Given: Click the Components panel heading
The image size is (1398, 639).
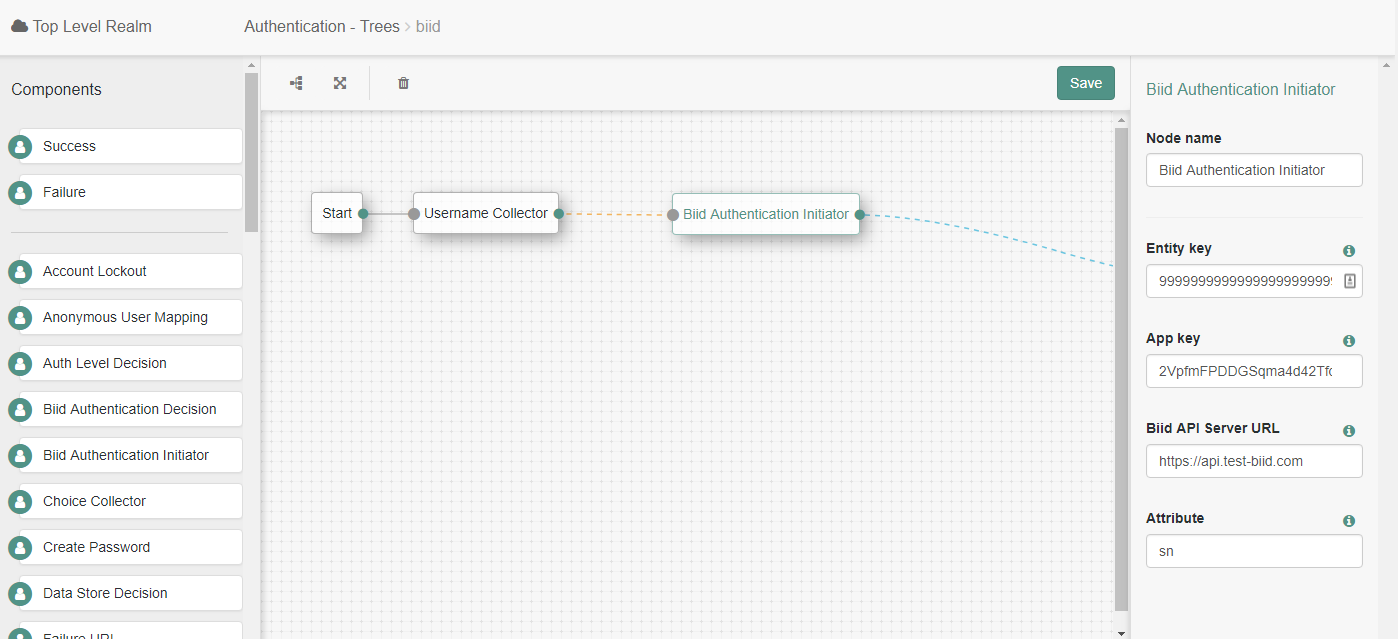Looking at the screenshot, I should point(56,89).
